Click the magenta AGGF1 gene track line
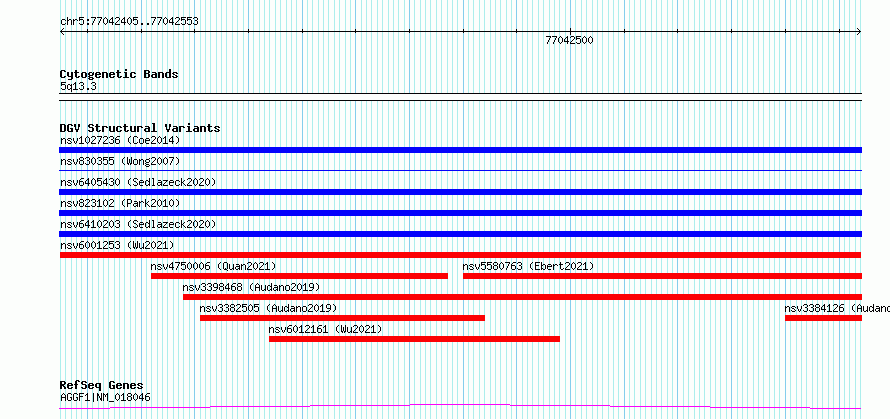 pos(460,407)
